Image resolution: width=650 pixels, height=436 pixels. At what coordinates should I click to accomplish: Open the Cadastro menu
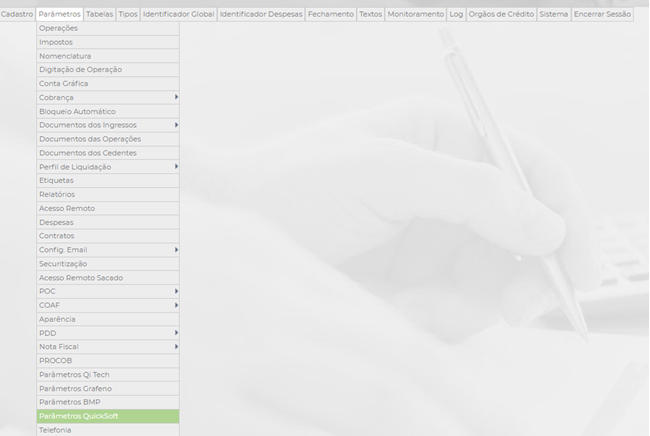17,15
